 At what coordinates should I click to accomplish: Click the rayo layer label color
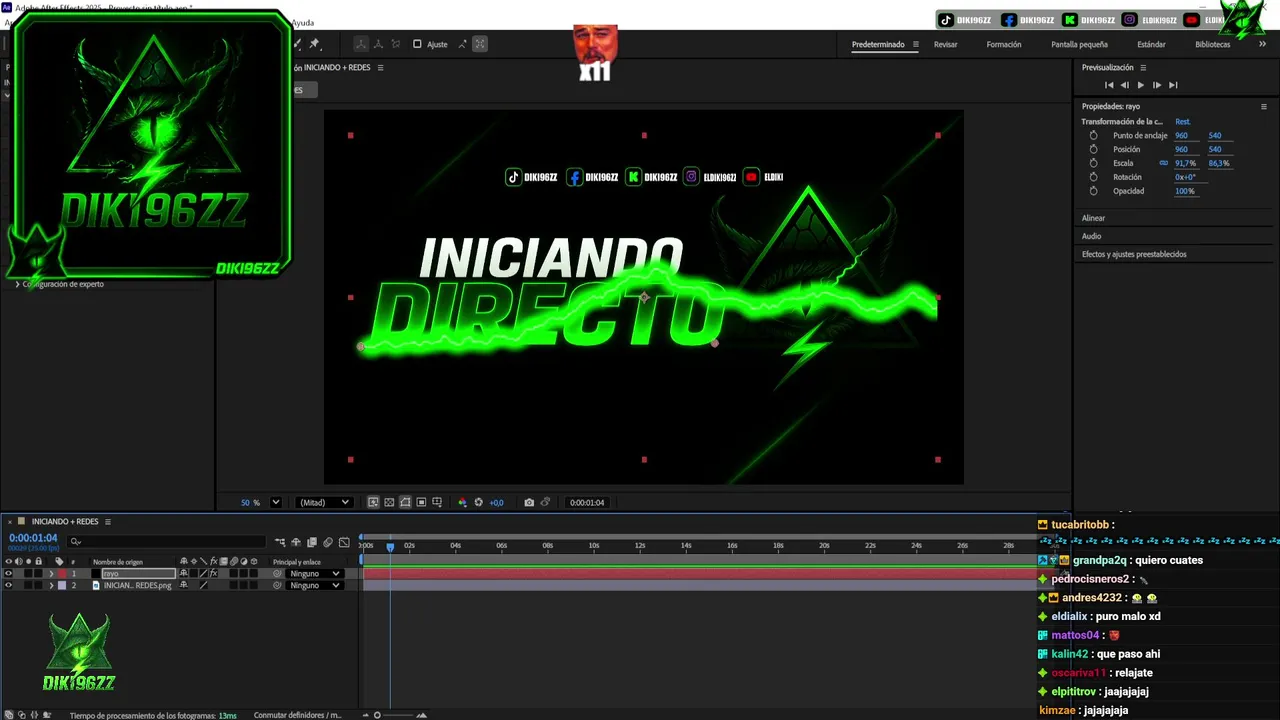click(x=61, y=573)
